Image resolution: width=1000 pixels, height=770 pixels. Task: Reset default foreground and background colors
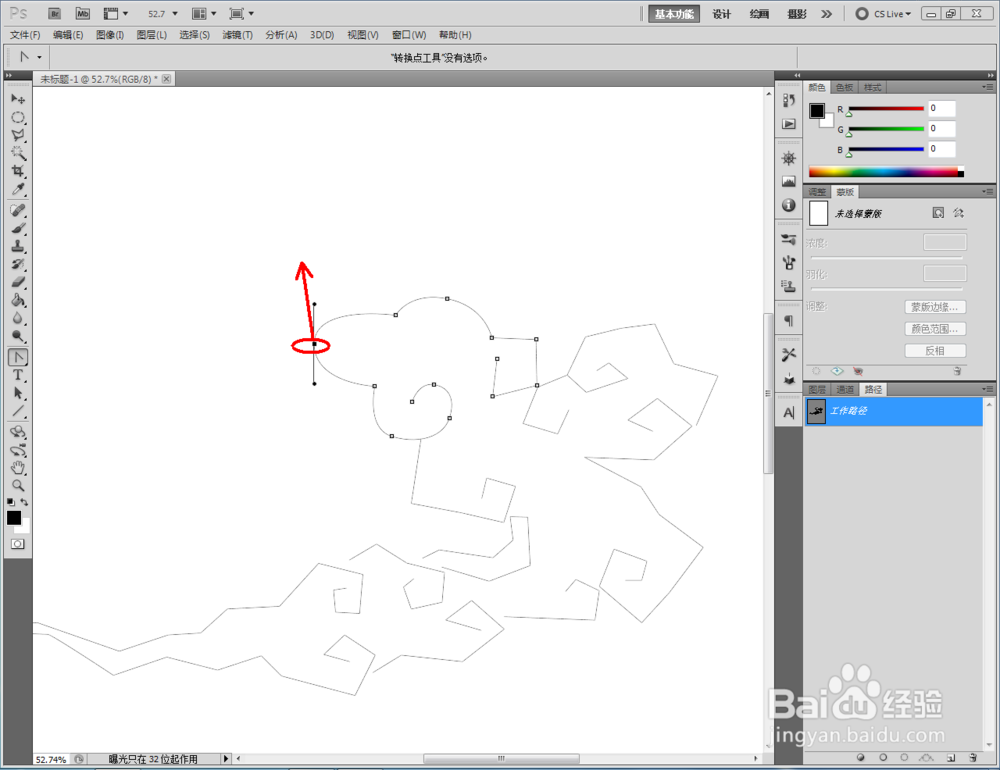click(11, 502)
